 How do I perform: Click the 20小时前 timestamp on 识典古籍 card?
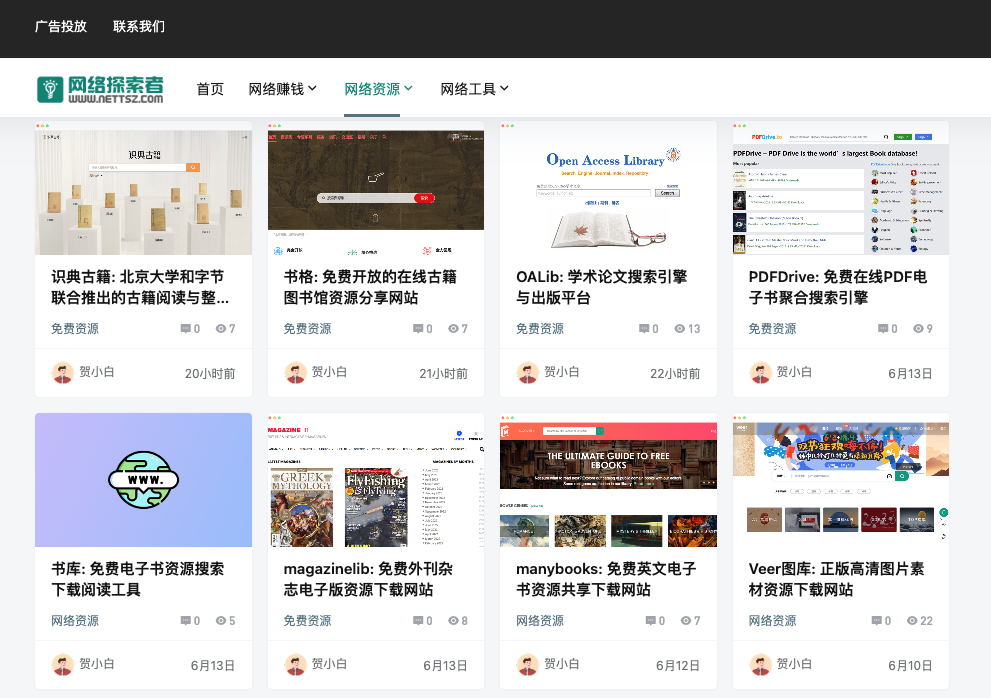tap(210, 374)
